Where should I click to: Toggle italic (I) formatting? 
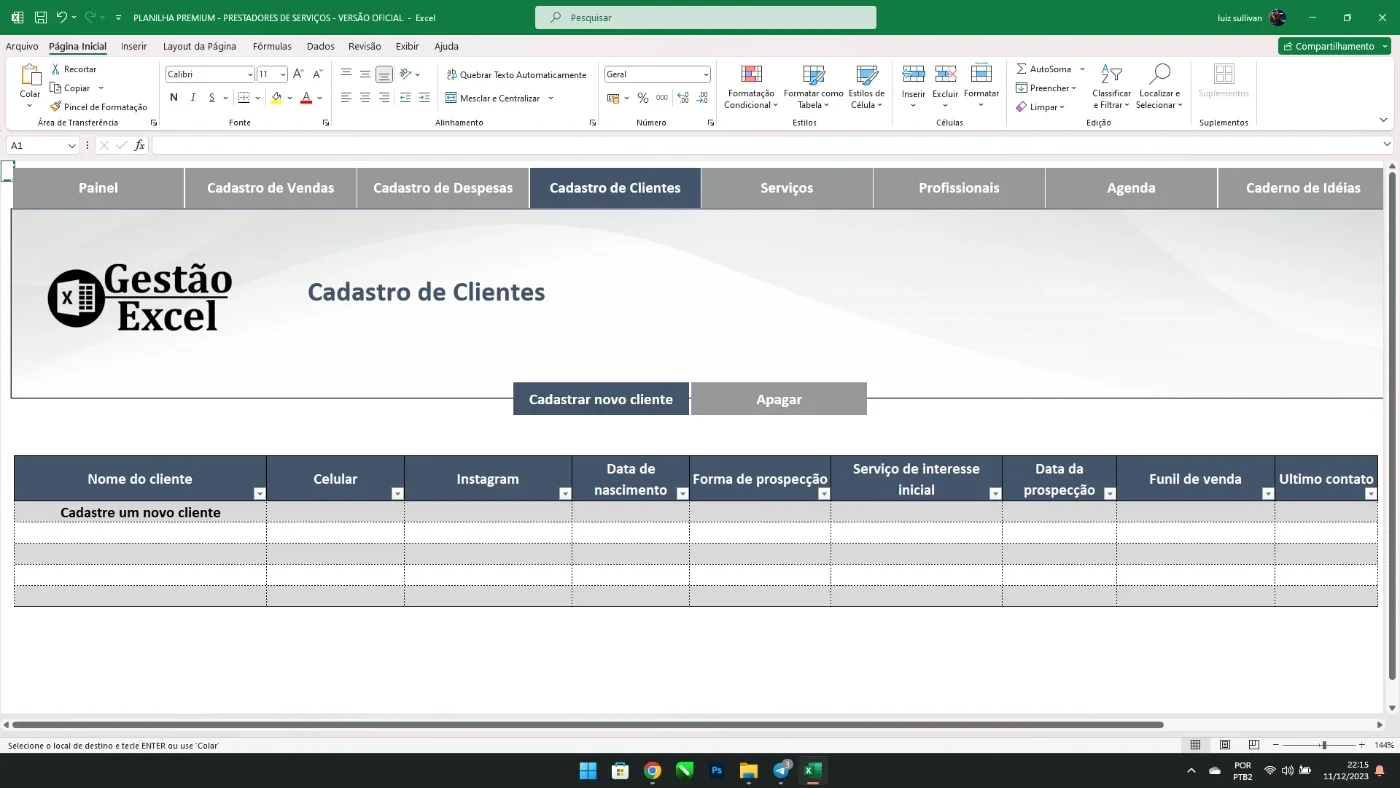pyautogui.click(x=193, y=98)
